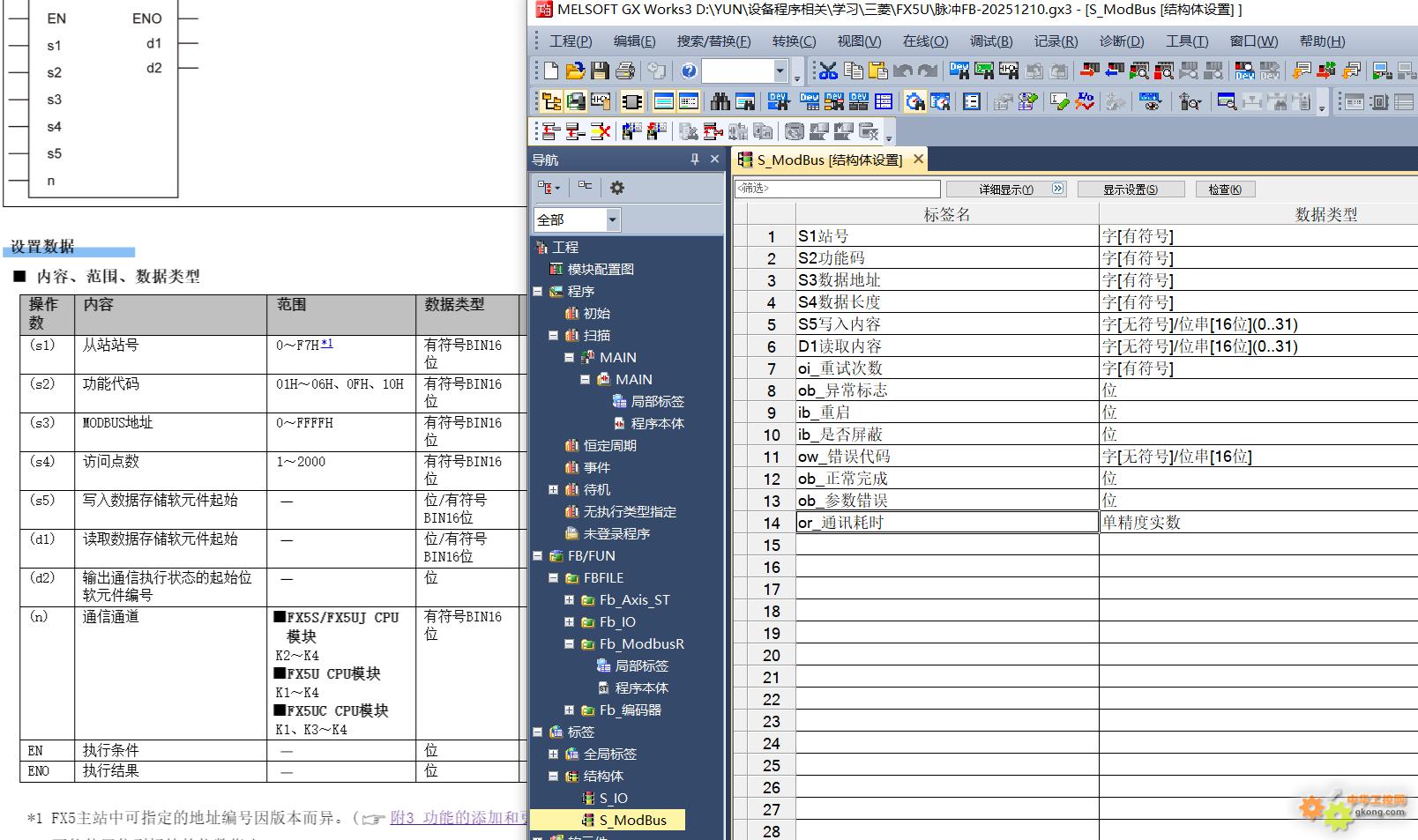1418x840 pixels.
Task: Click the Save project floppy disk icon
Action: (x=601, y=71)
